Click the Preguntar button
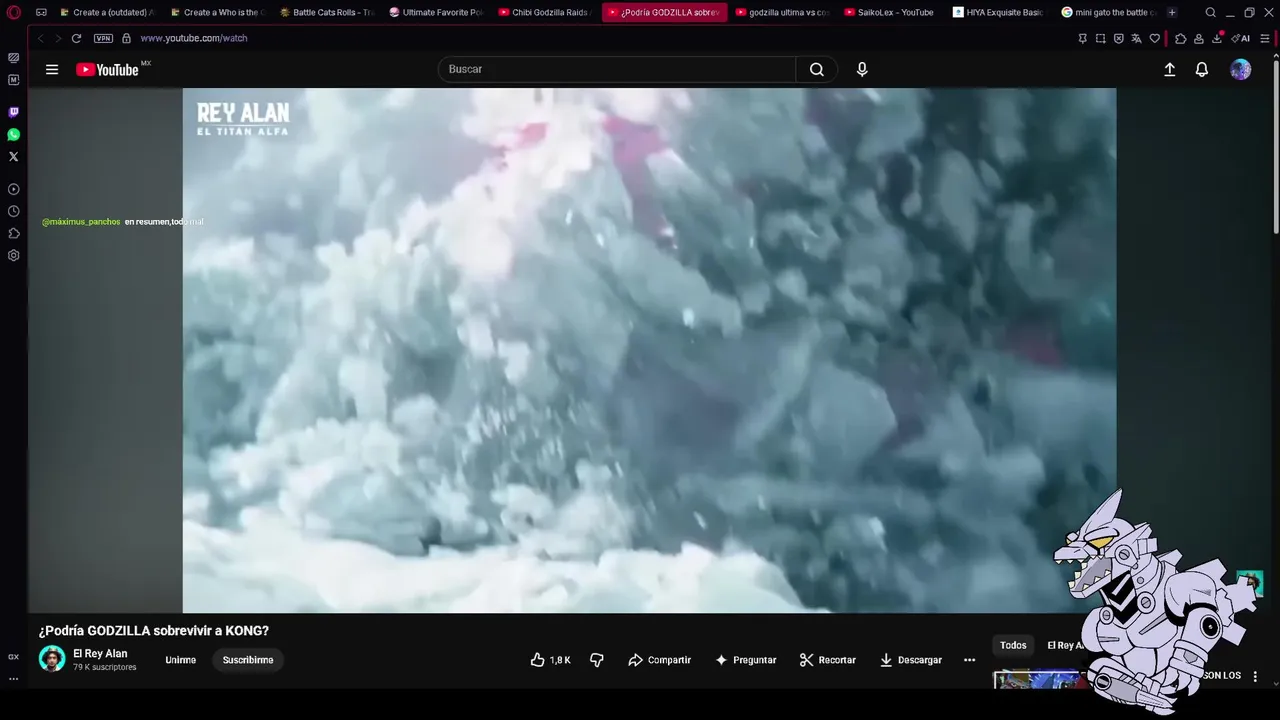1280x720 pixels. click(746, 660)
